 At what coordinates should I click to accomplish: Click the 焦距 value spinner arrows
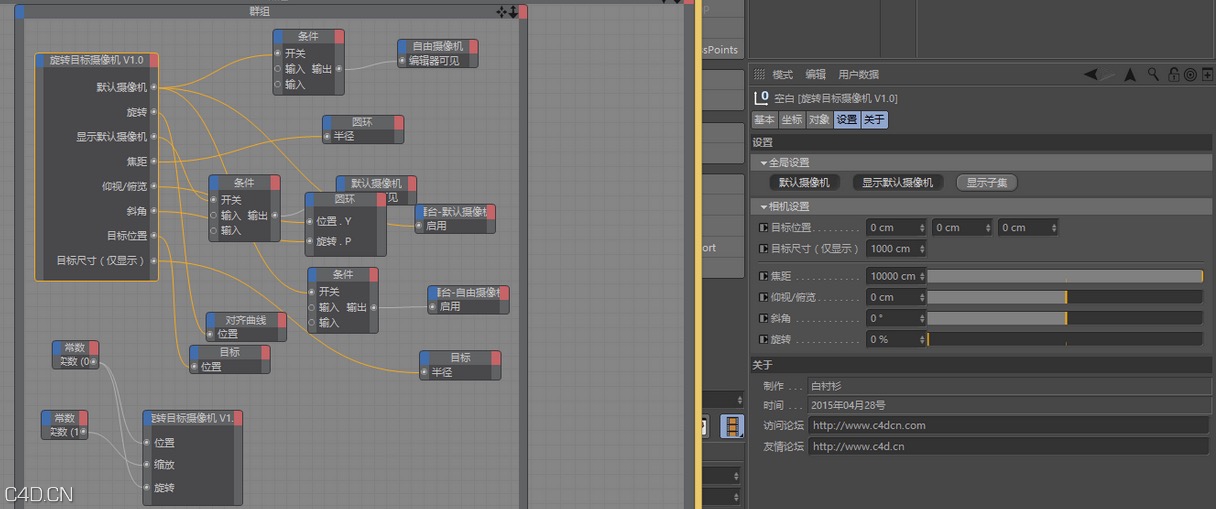click(922, 276)
